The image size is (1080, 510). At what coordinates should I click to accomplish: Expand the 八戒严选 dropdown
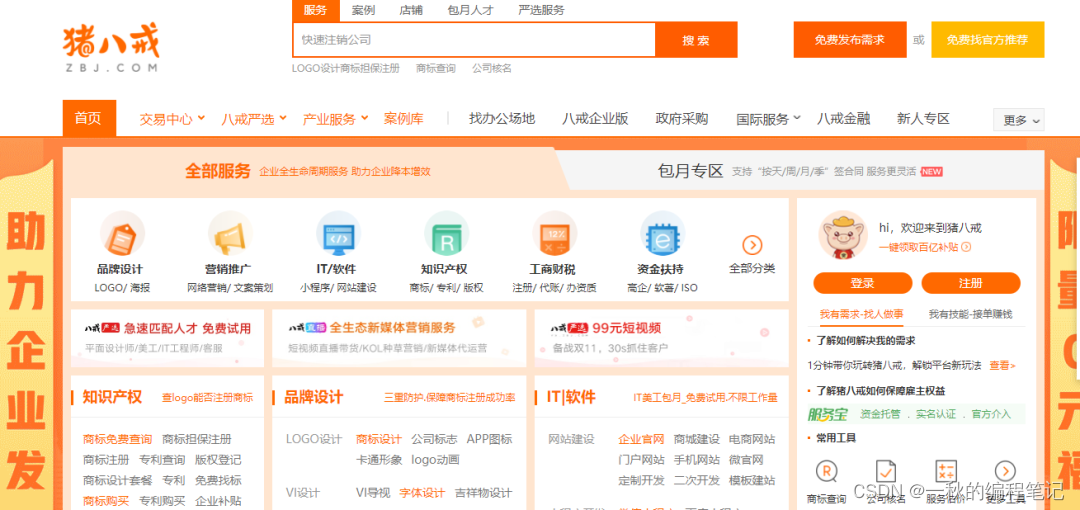(254, 119)
